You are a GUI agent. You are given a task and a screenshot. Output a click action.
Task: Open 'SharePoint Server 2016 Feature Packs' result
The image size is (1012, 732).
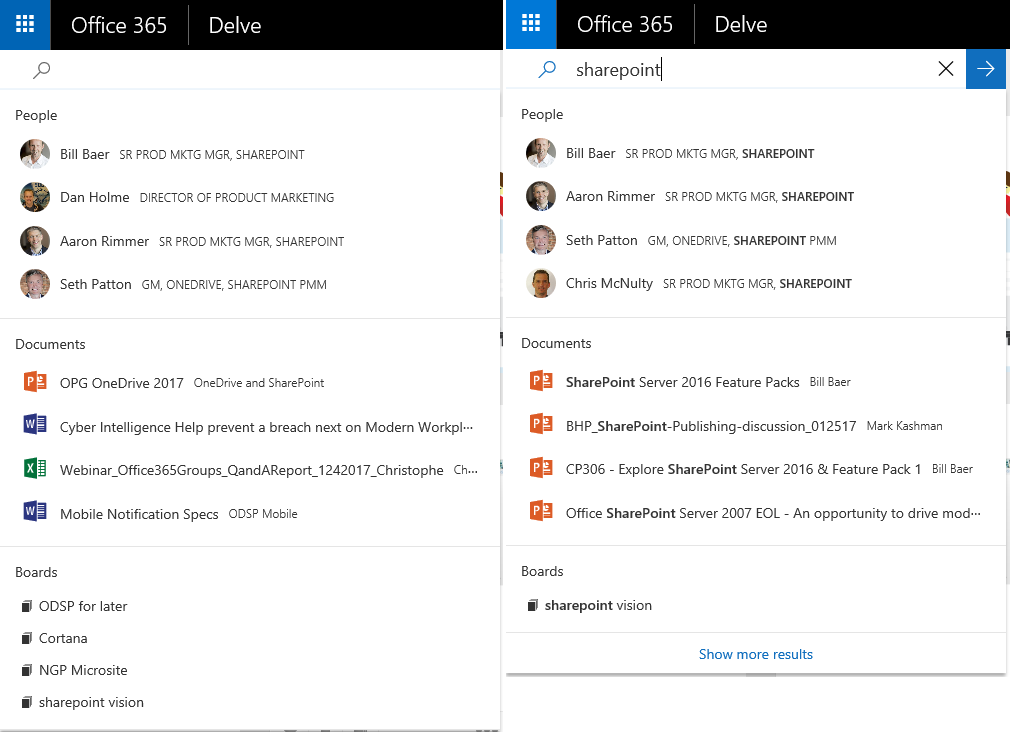point(683,382)
